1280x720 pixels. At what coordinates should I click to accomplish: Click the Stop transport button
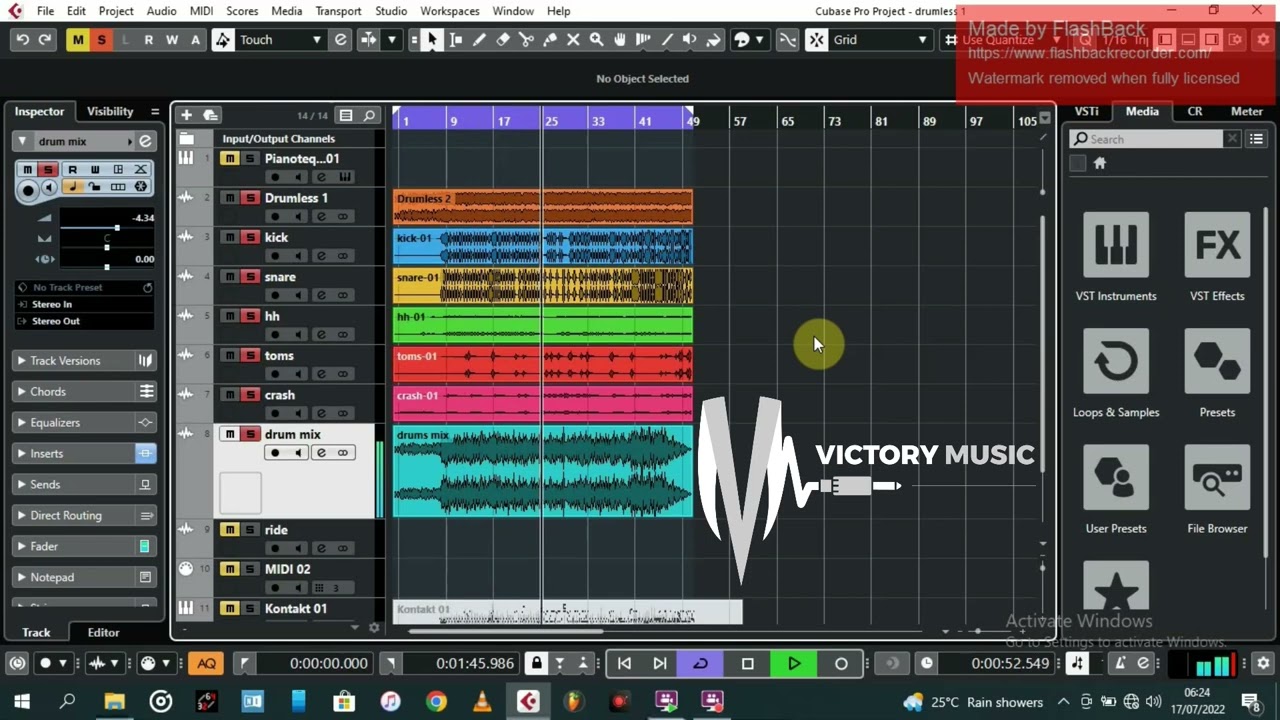pyautogui.click(x=747, y=663)
